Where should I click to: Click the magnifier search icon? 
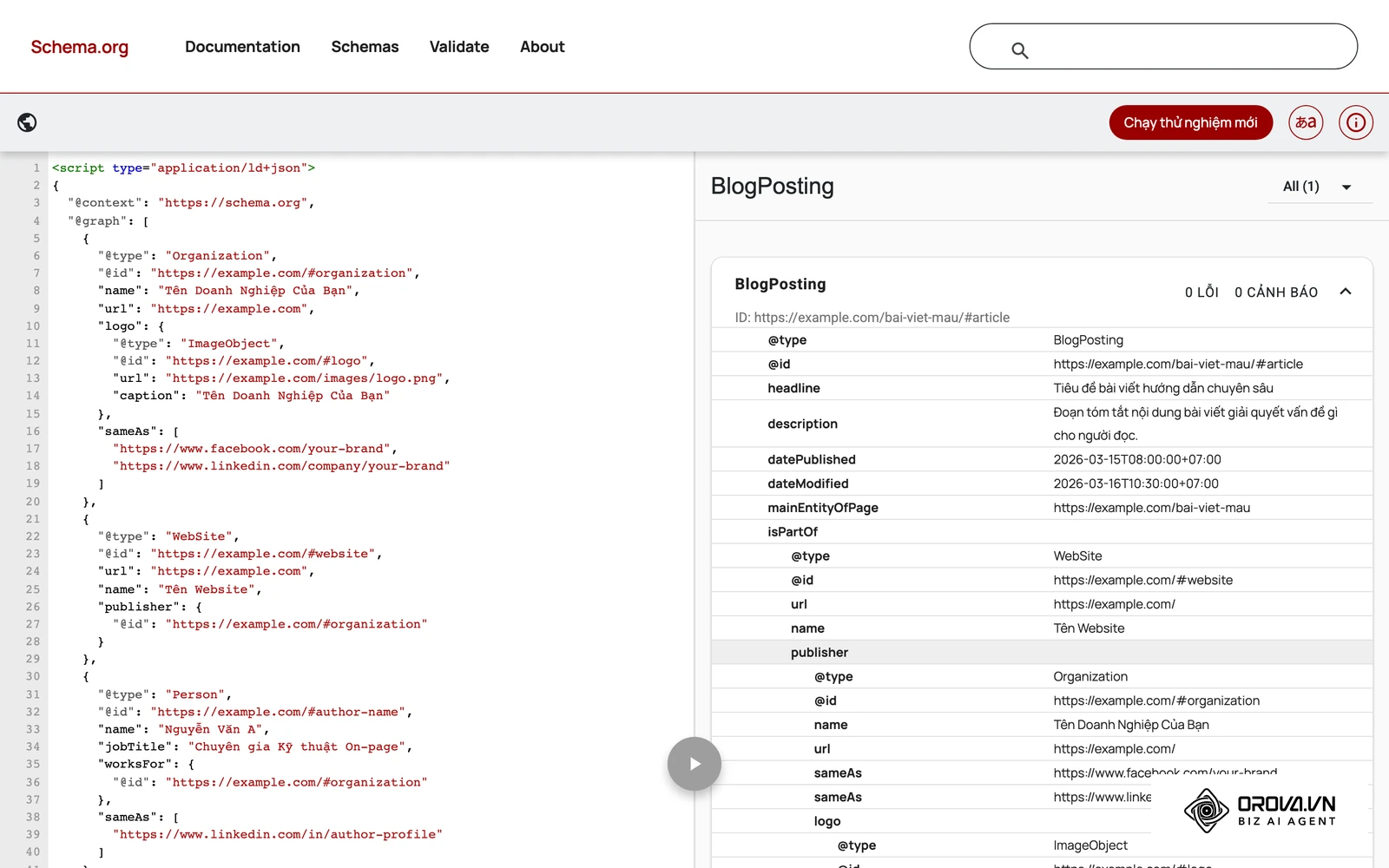(1020, 50)
